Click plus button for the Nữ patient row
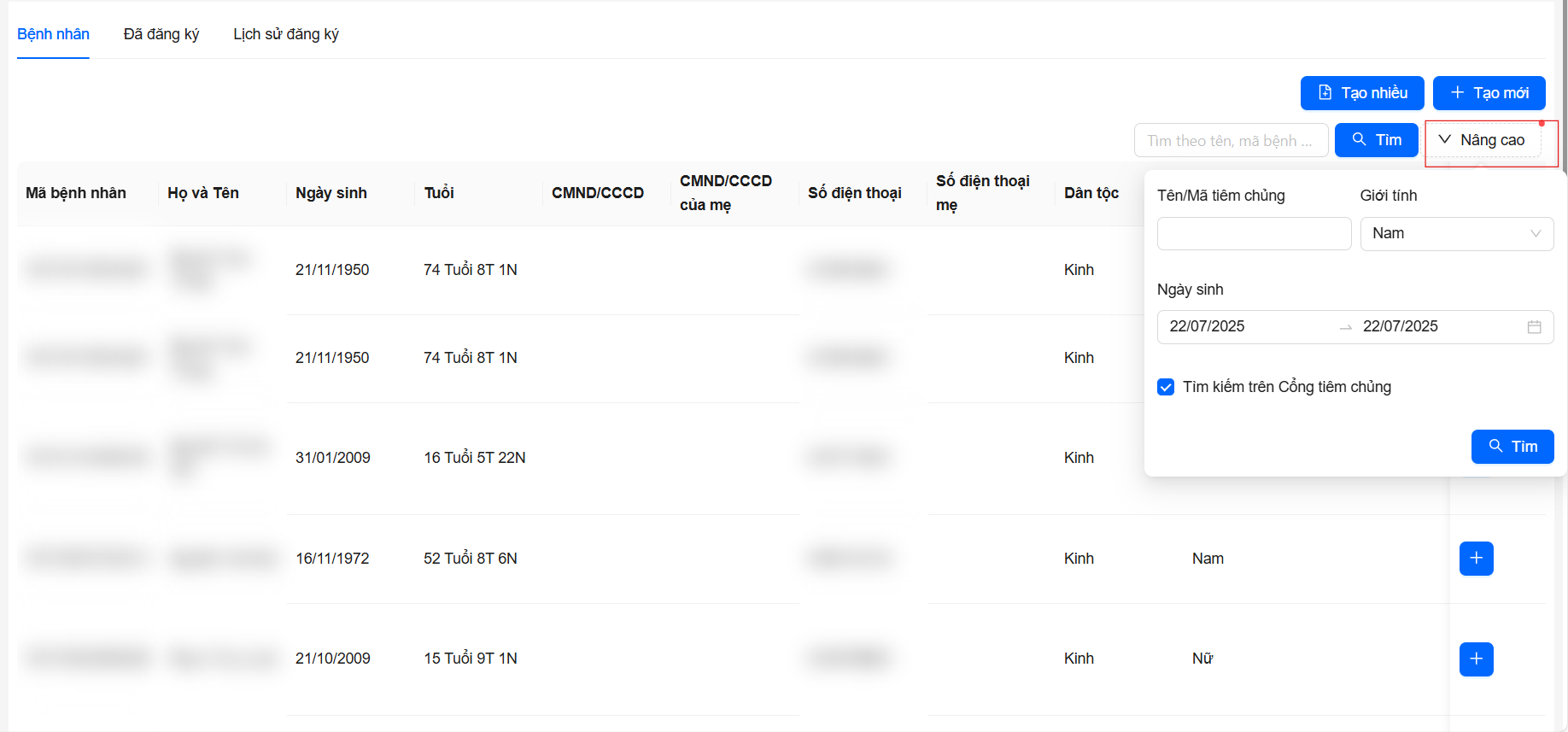Screen dimensions: 1568x732 coord(1476,659)
